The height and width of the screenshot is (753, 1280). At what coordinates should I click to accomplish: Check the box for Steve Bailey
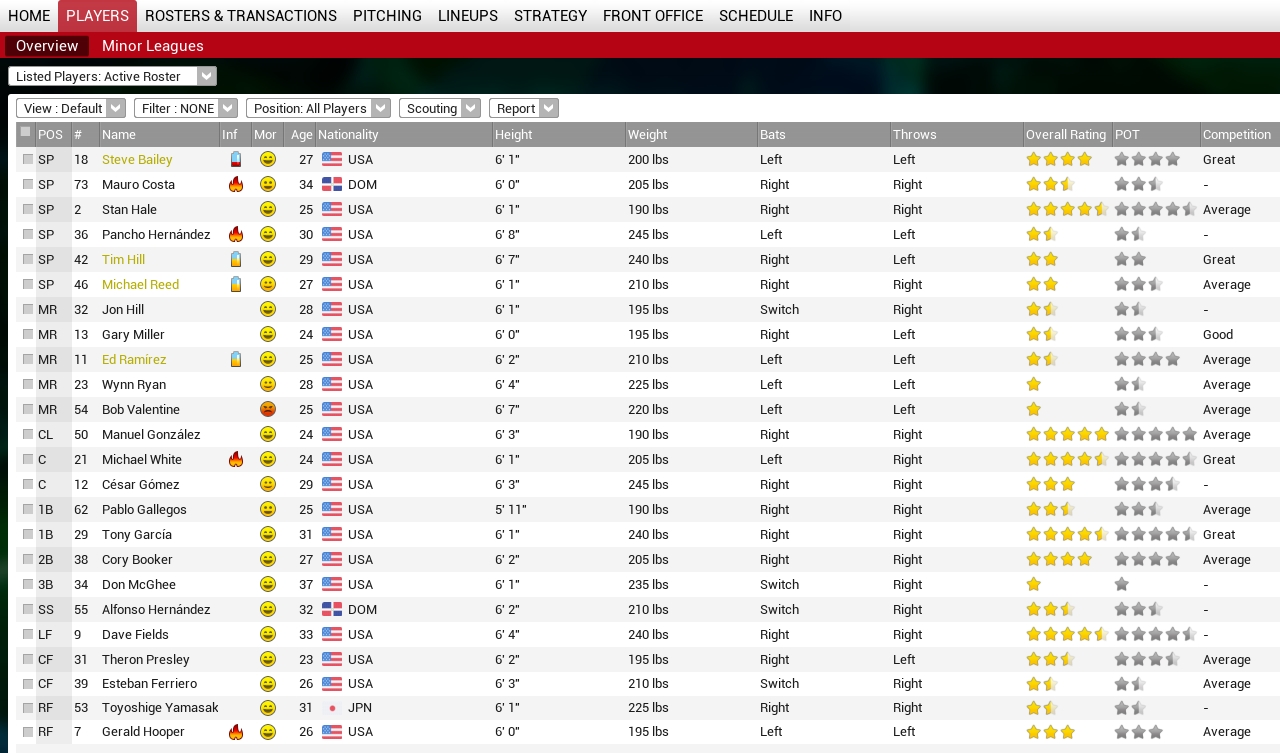click(28, 159)
